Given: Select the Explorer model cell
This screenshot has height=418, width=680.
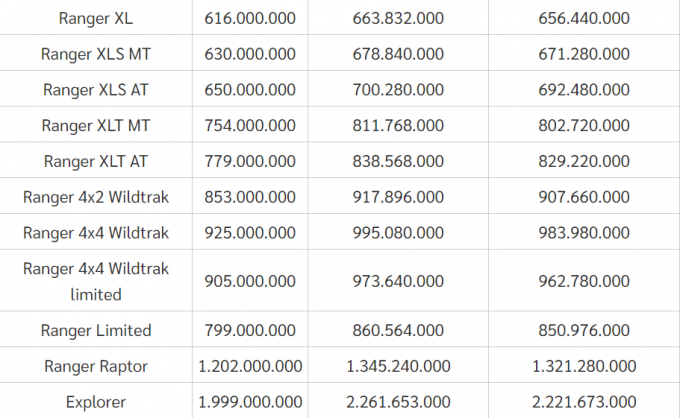Looking at the screenshot, I should coord(96,401).
